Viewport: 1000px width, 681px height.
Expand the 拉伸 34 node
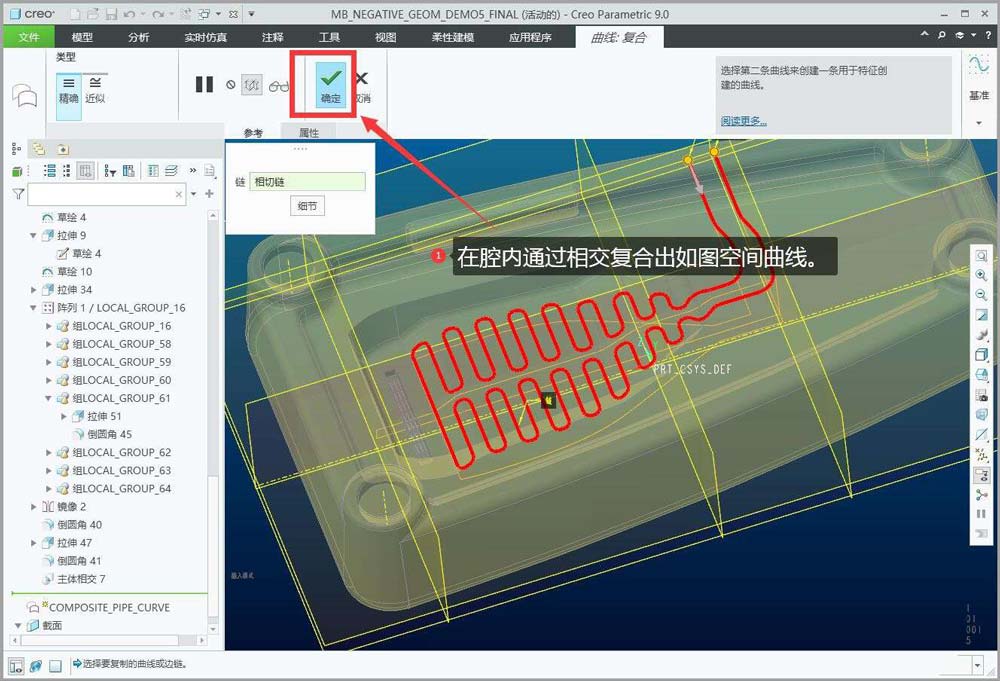click(x=33, y=289)
